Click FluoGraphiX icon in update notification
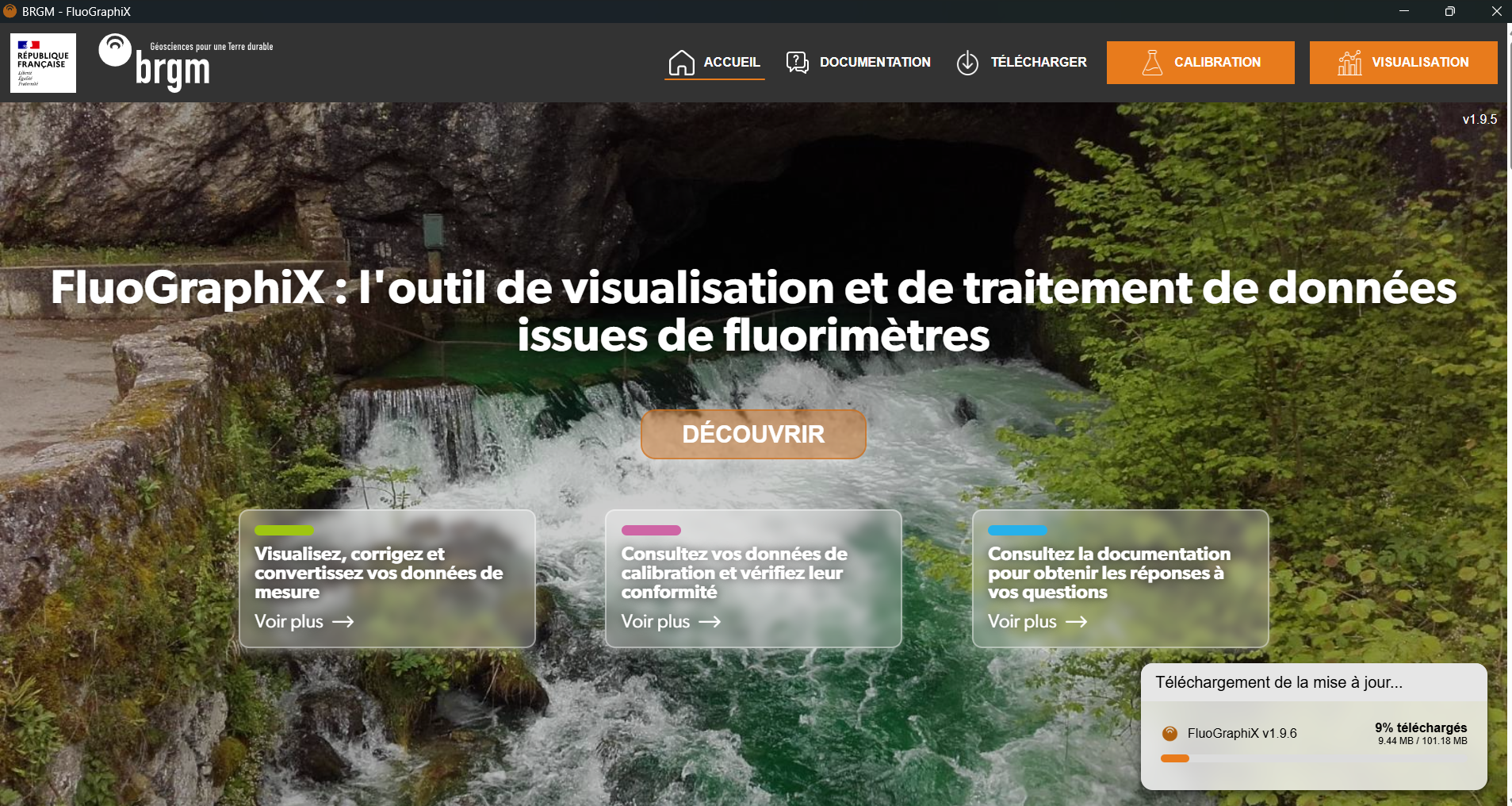Viewport: 1512px width, 806px height. coord(1169,733)
